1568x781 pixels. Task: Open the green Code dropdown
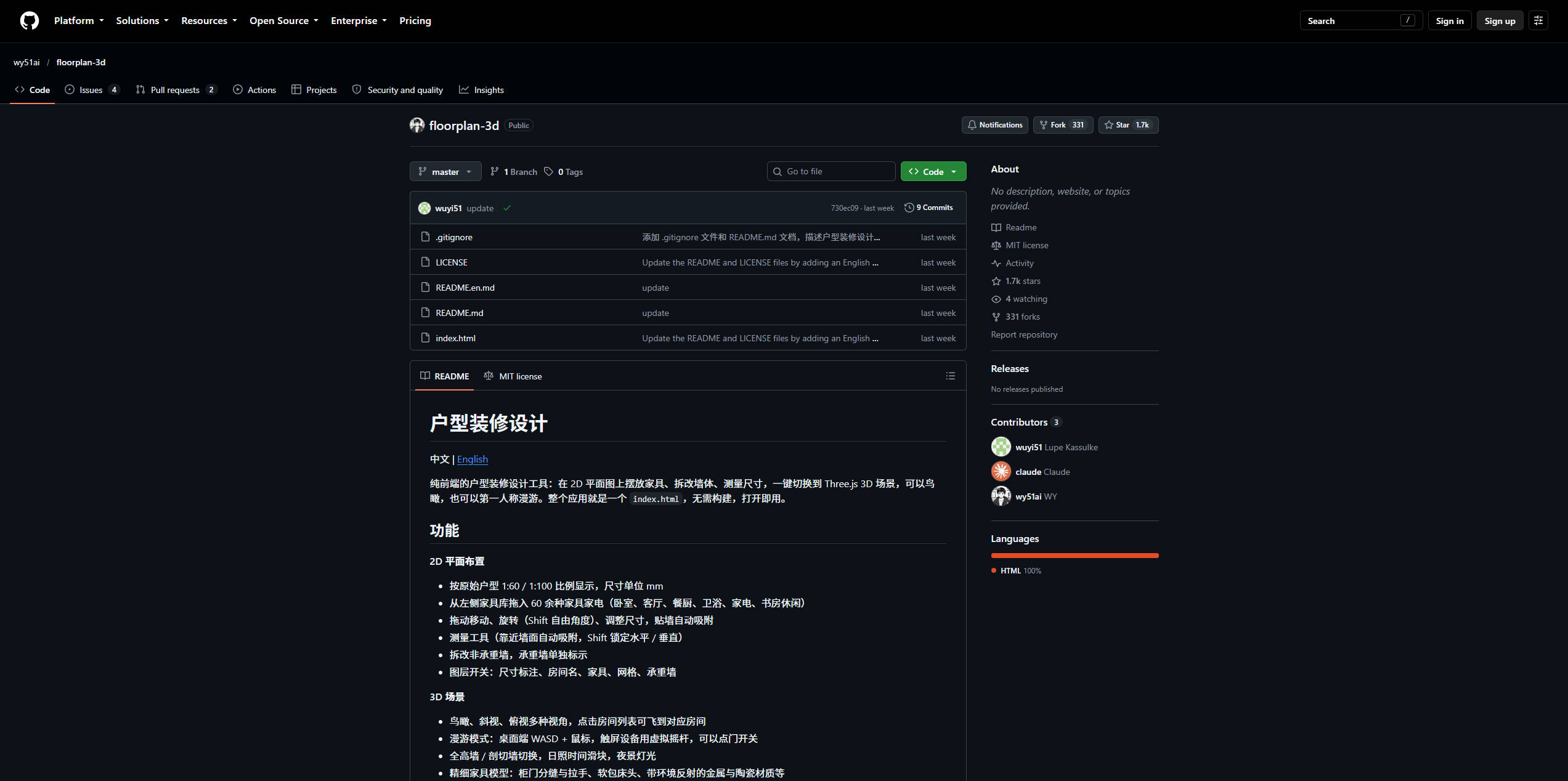tap(933, 171)
